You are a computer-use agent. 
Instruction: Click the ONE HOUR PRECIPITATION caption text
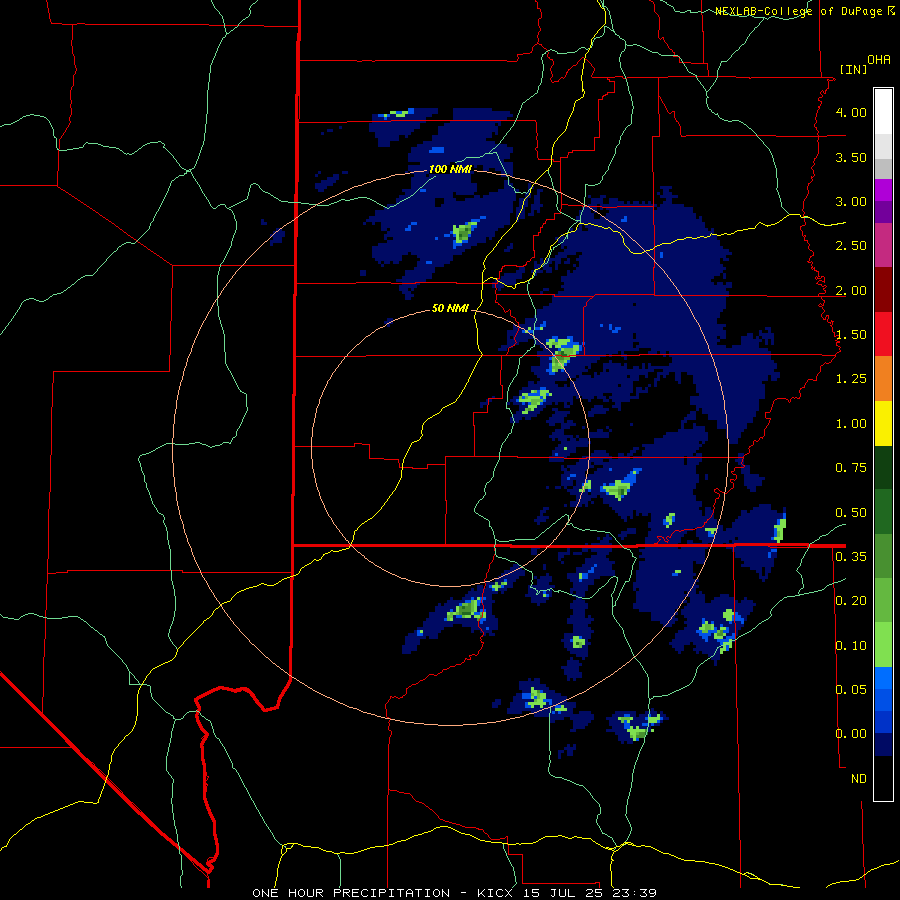[351, 893]
